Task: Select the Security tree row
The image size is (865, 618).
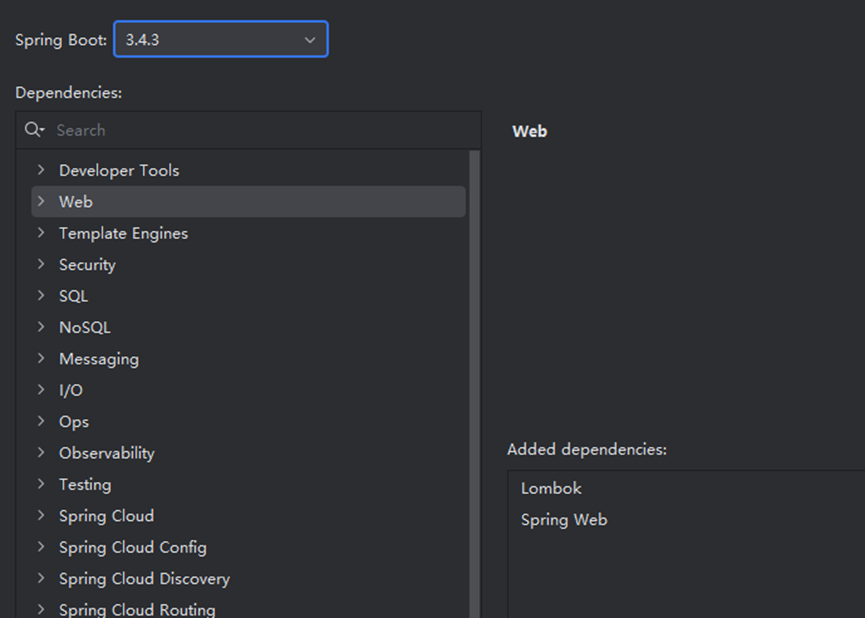Action: (248, 264)
